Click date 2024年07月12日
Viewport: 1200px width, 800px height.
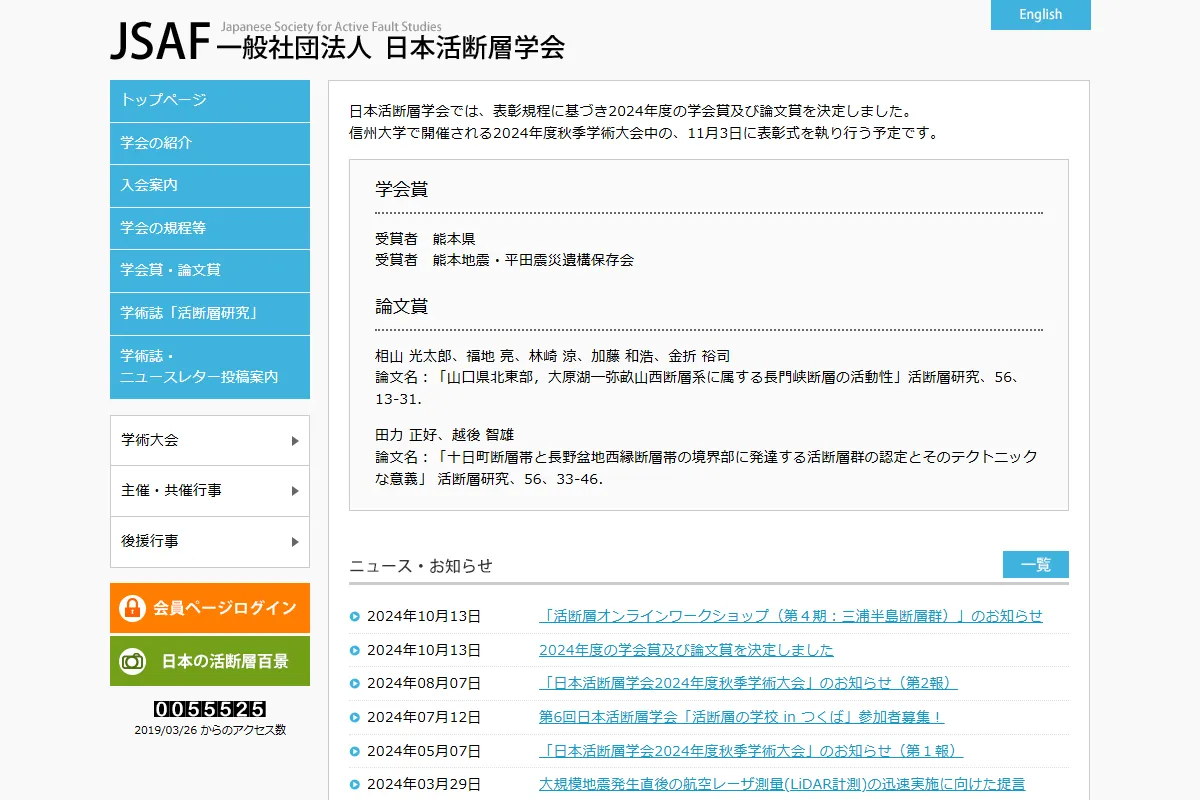click(424, 718)
